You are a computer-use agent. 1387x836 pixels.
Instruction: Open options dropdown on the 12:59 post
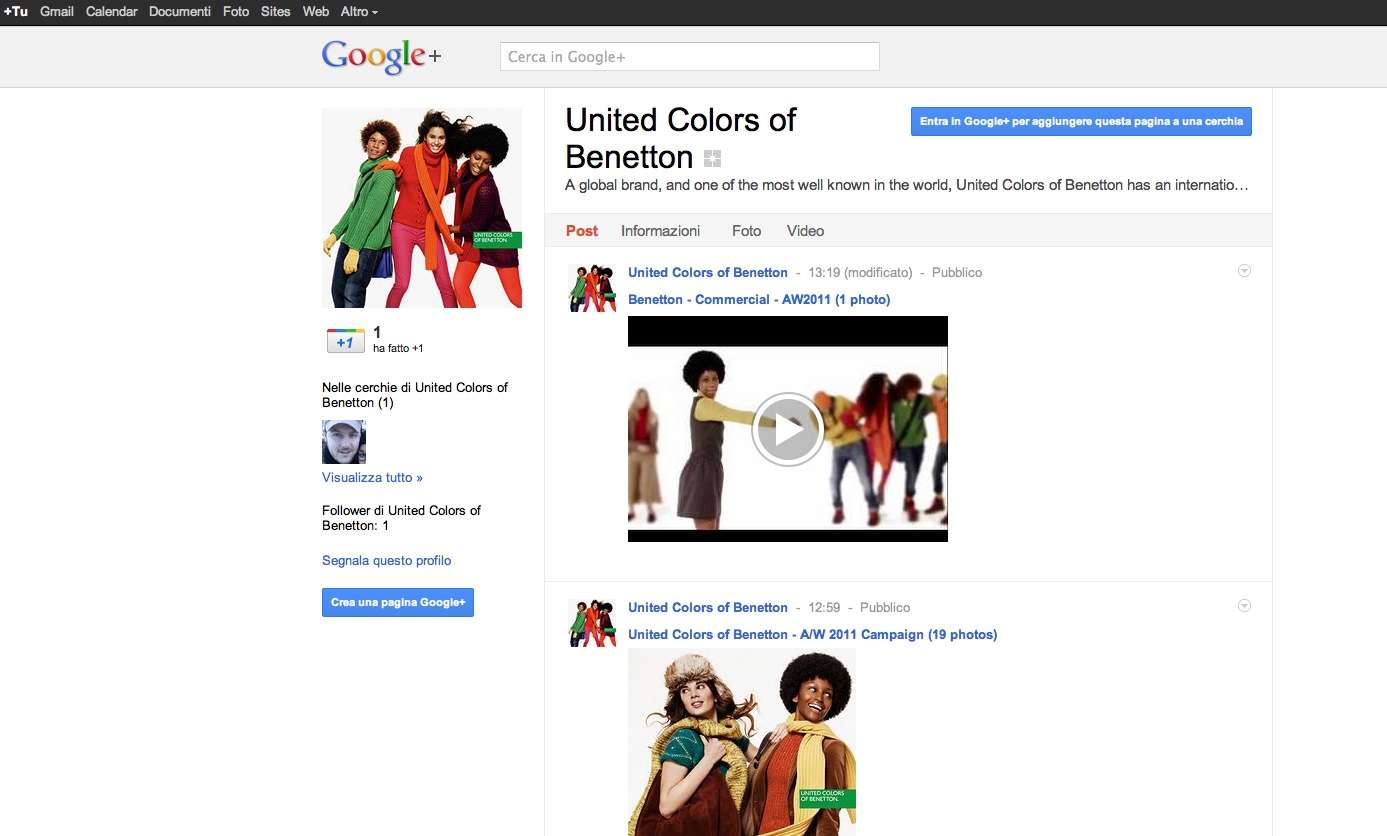point(1244,606)
